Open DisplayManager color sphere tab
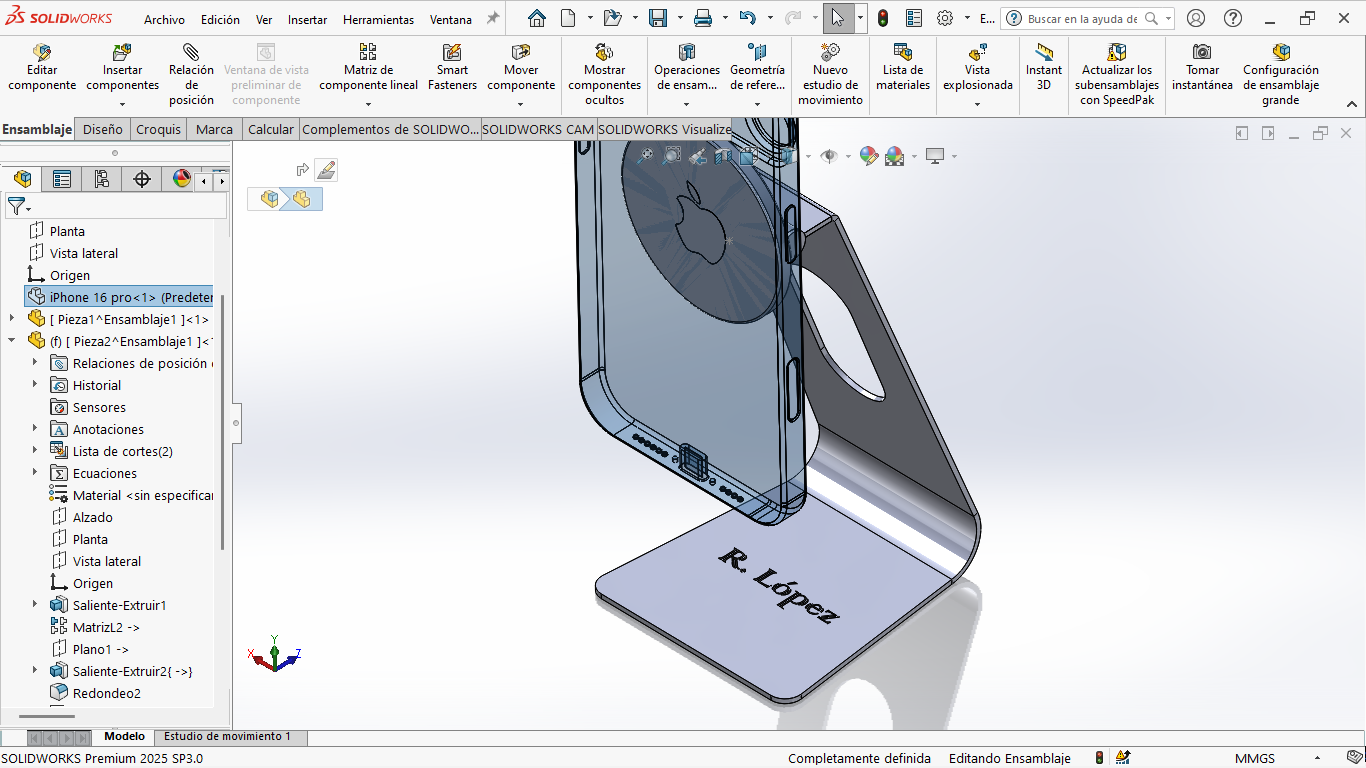The height and width of the screenshot is (768, 1366). (x=181, y=179)
